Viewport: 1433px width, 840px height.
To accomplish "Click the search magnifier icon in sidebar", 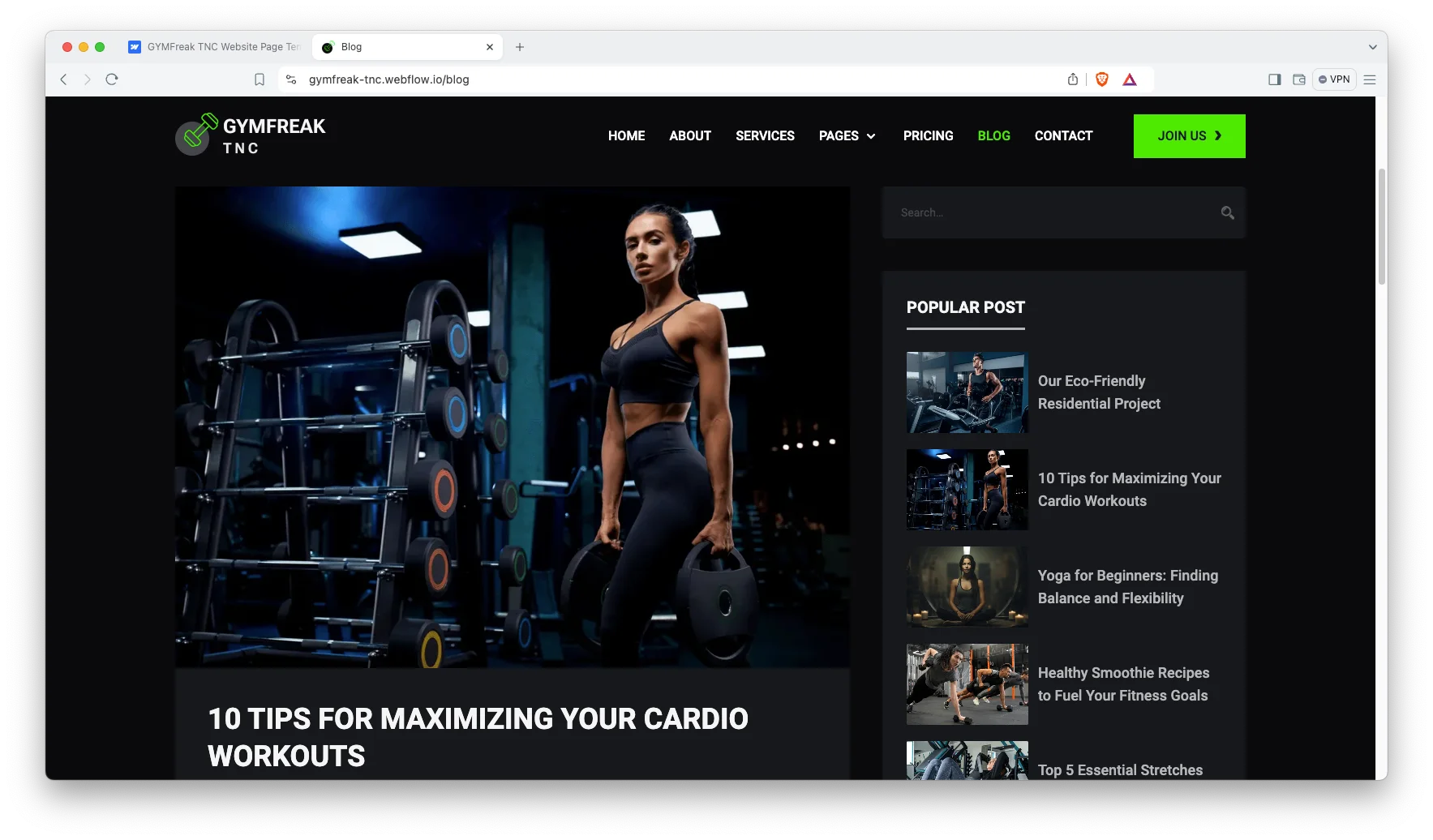I will tap(1227, 213).
